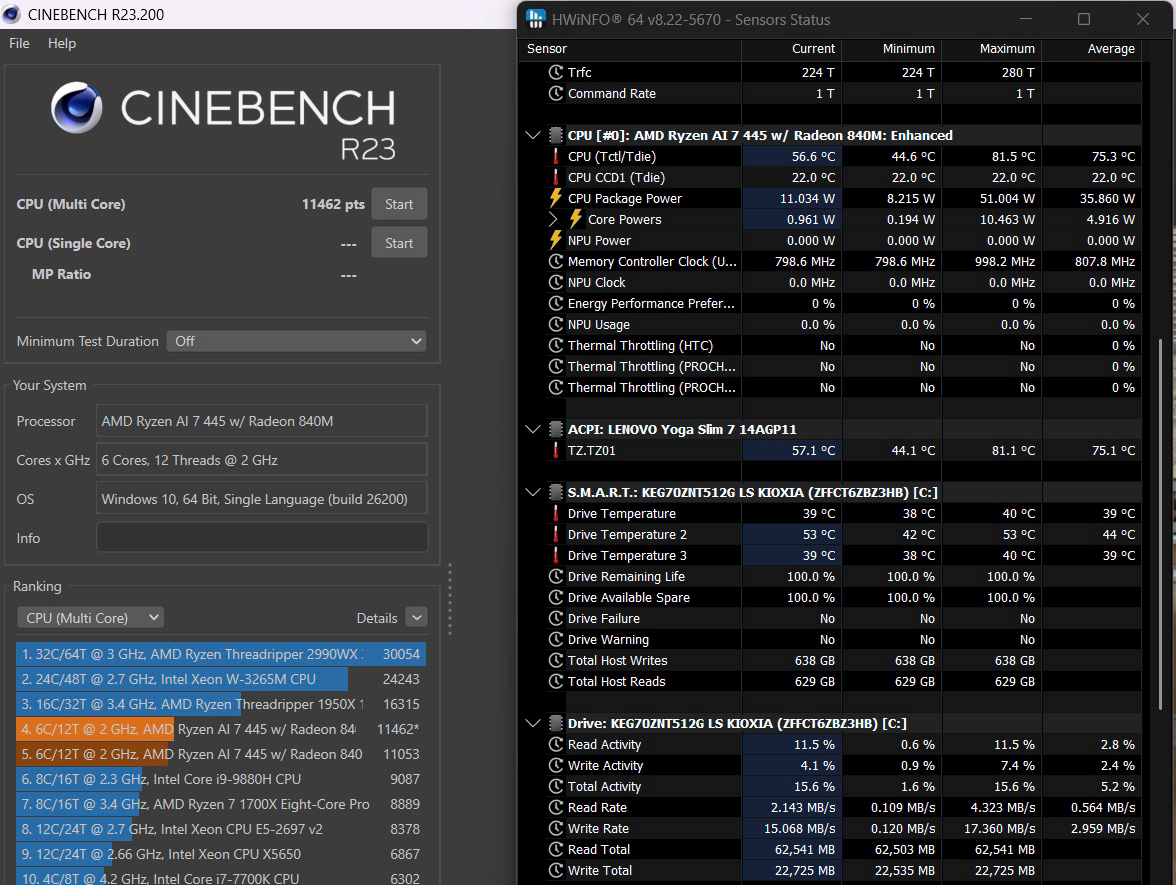Click the thermometer icon for Drive Temperature 2
The image size is (1176, 885).
(556, 534)
